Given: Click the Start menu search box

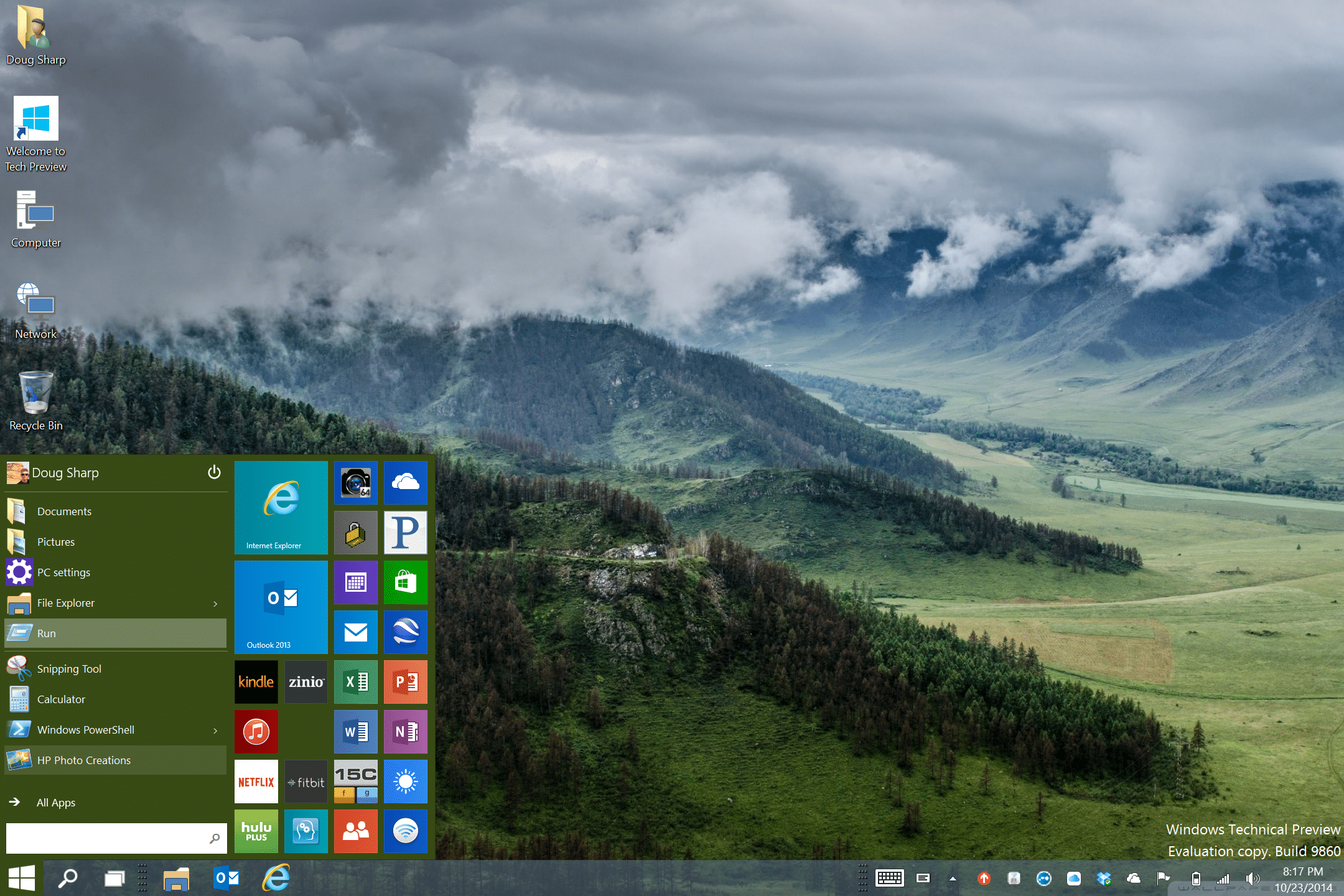Looking at the screenshot, I should 116,838.
